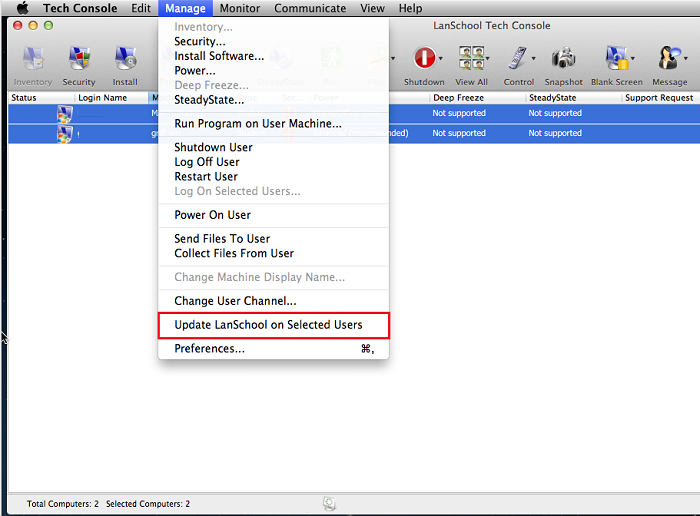The image size is (700, 516).
Task: Close the Manage menu
Action: [185, 8]
